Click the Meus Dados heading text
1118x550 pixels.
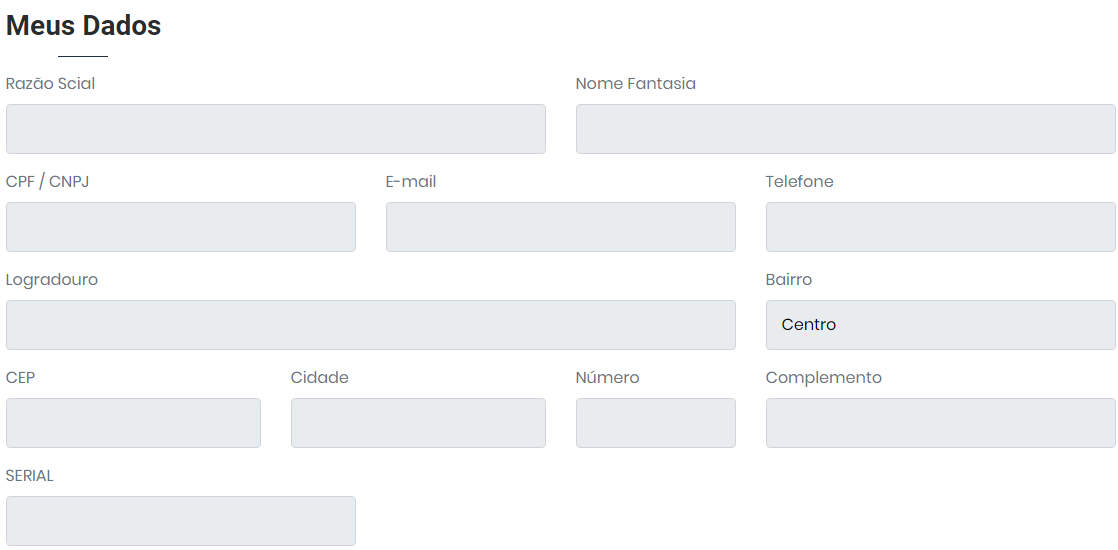pos(83,26)
